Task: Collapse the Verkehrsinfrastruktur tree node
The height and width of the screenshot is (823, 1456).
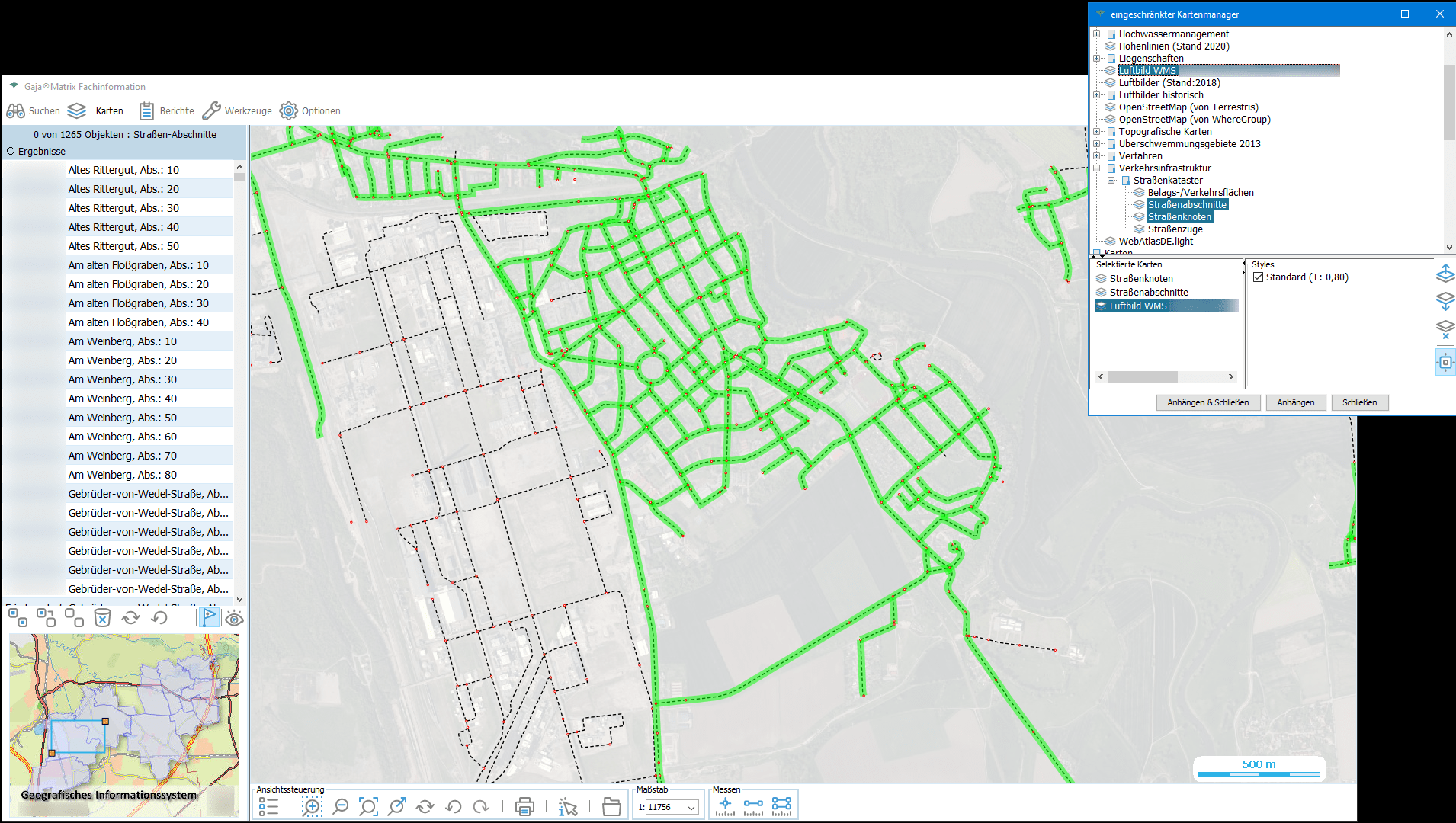Action: tap(1097, 168)
